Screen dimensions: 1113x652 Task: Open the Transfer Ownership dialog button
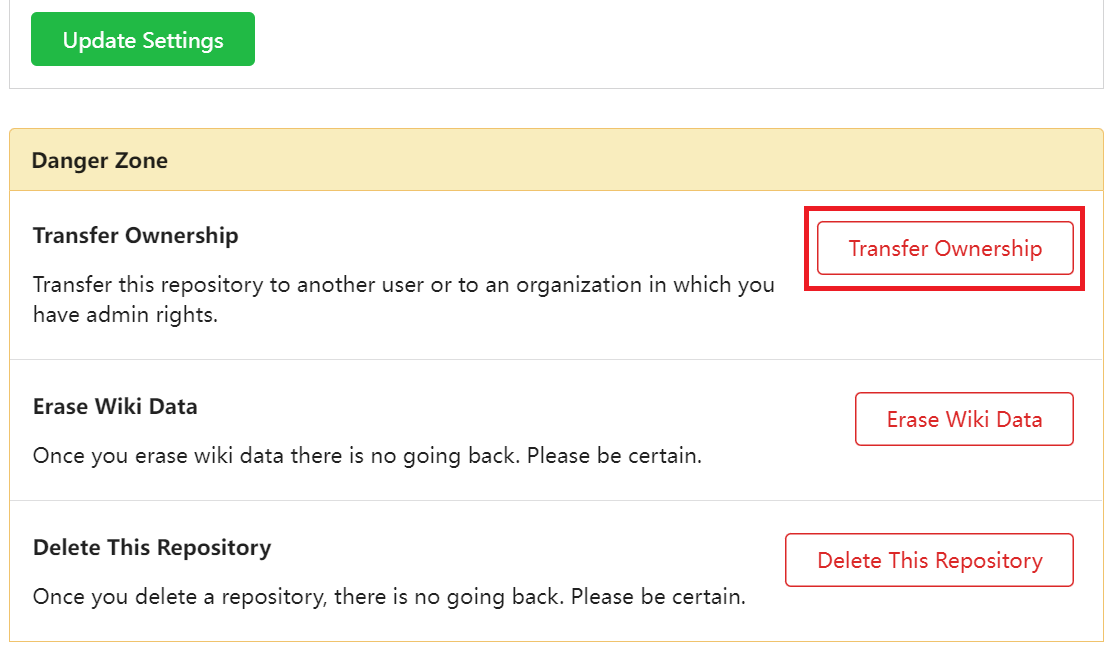pyautogui.click(x=945, y=248)
